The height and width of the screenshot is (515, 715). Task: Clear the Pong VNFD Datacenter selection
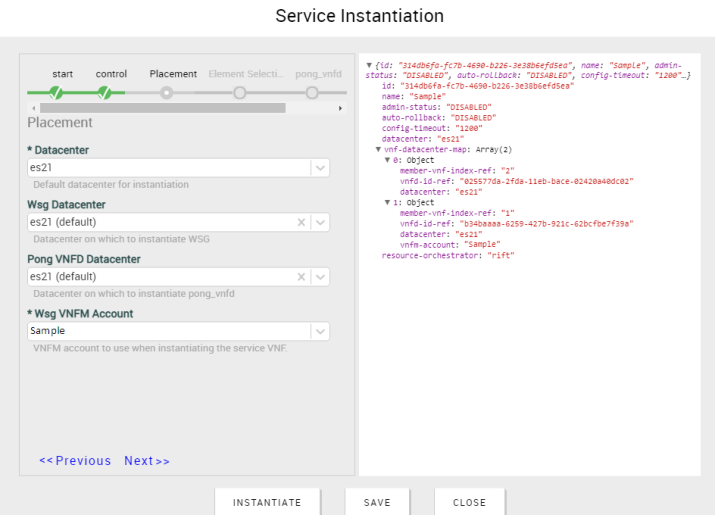click(x=301, y=277)
